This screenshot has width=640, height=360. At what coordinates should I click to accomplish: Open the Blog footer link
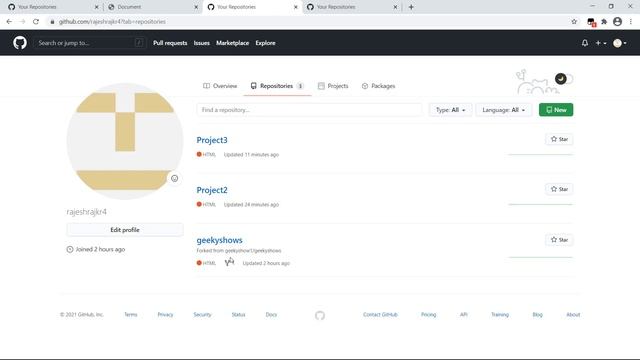[538, 314]
